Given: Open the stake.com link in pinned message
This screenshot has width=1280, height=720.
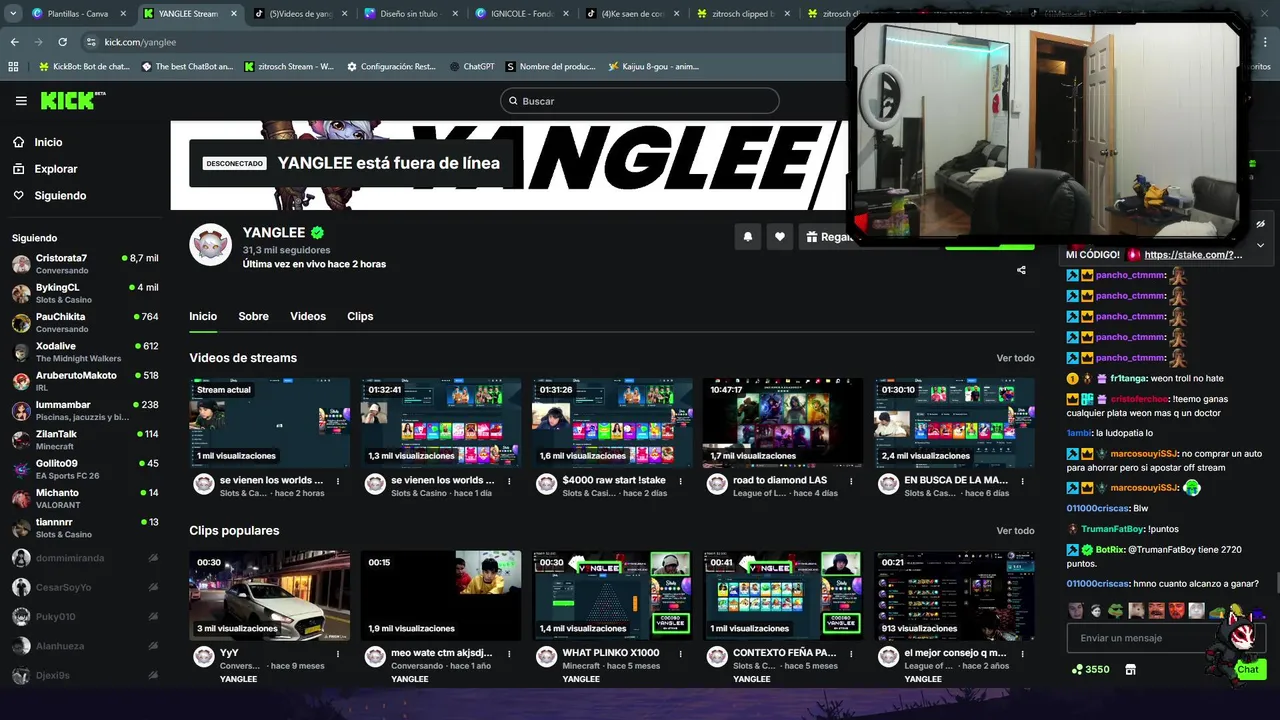Looking at the screenshot, I should 1193,255.
